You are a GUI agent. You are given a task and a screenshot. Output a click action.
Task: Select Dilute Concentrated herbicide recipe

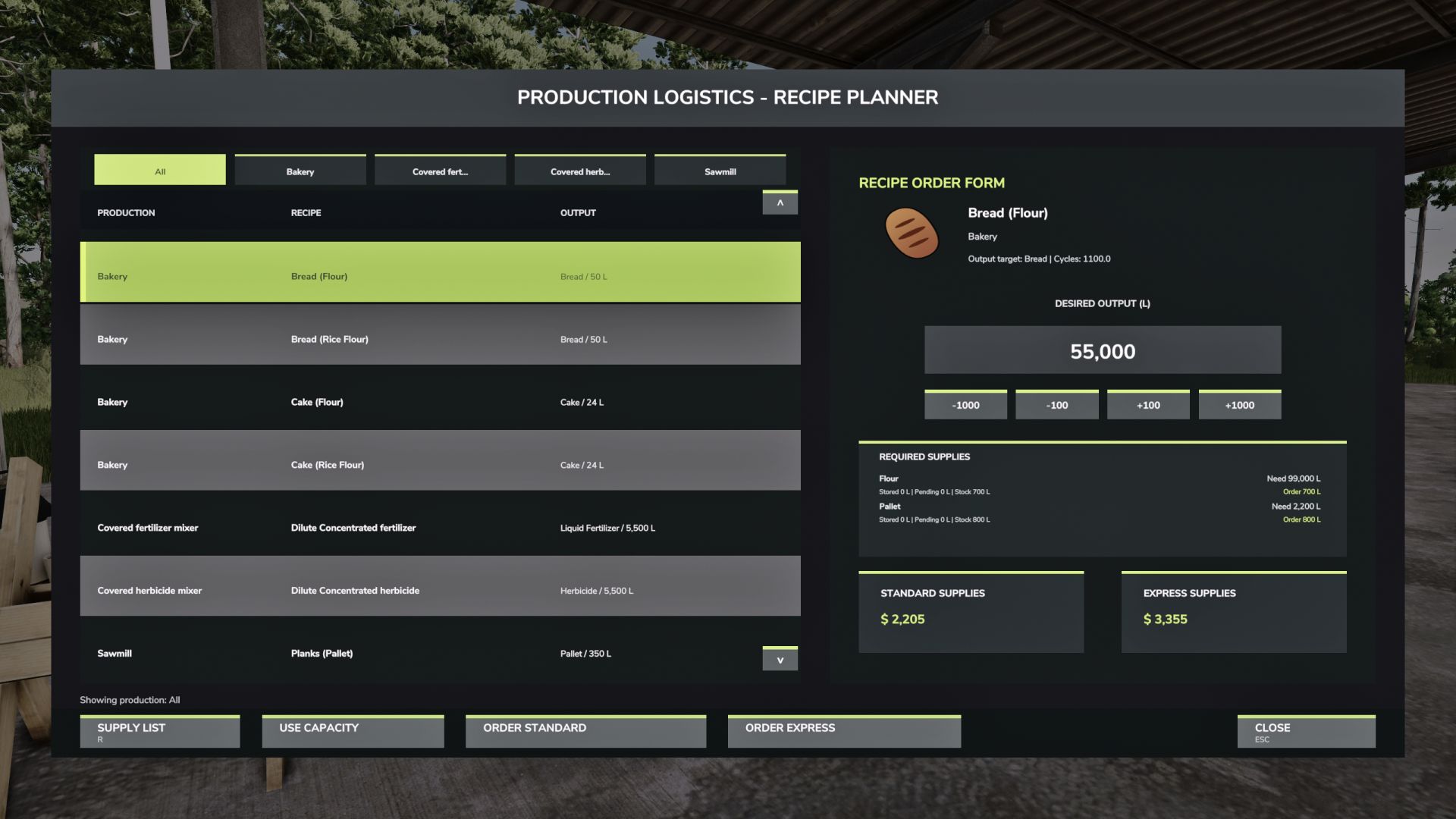(x=441, y=586)
